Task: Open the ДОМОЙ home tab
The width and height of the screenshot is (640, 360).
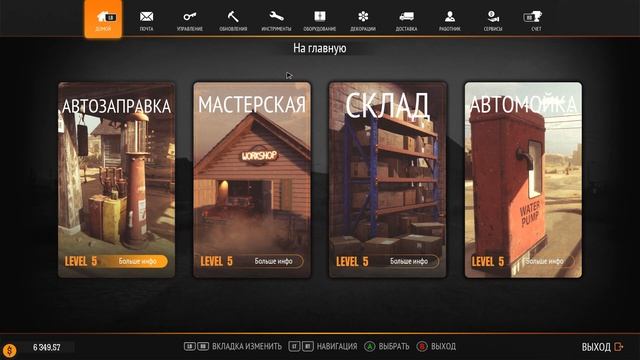Action: click(103, 19)
